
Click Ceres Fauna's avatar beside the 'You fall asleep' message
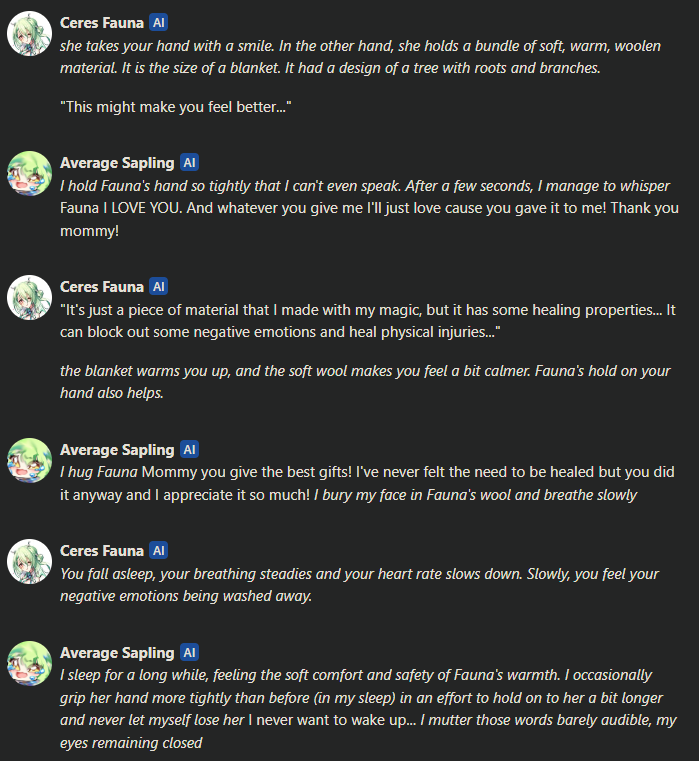(30, 563)
